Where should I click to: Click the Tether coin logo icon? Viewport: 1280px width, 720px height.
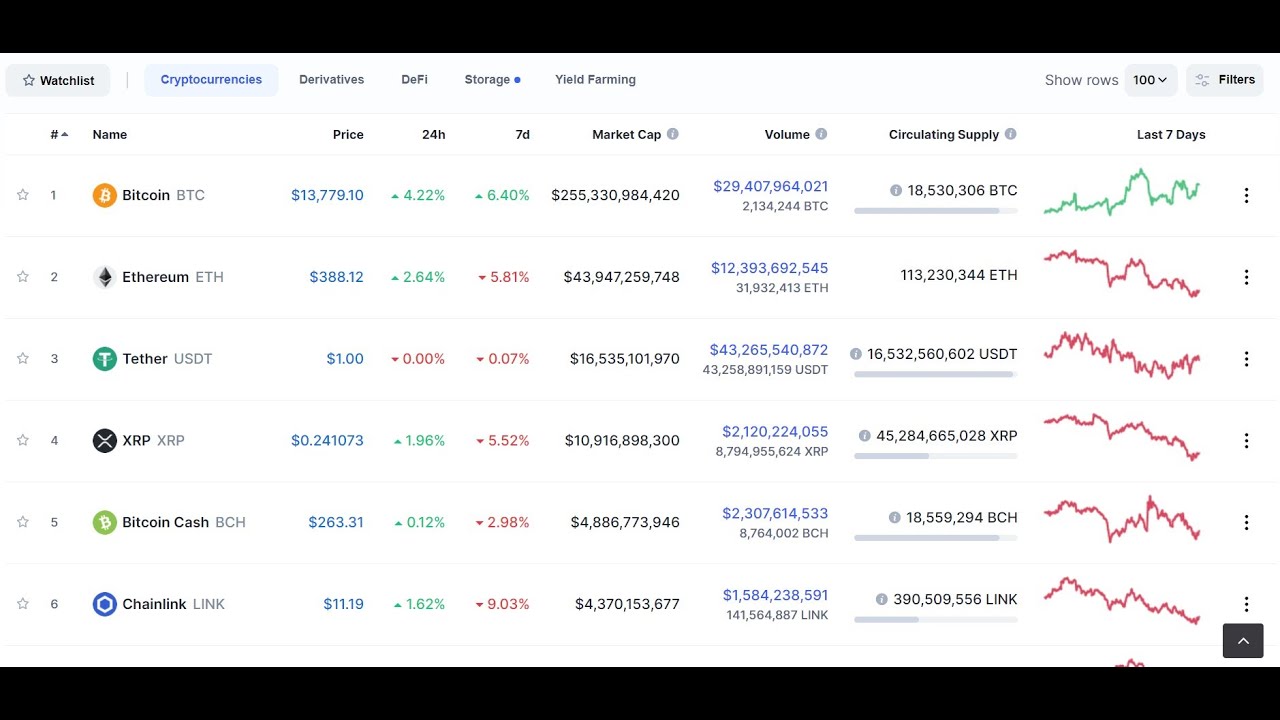coord(105,359)
